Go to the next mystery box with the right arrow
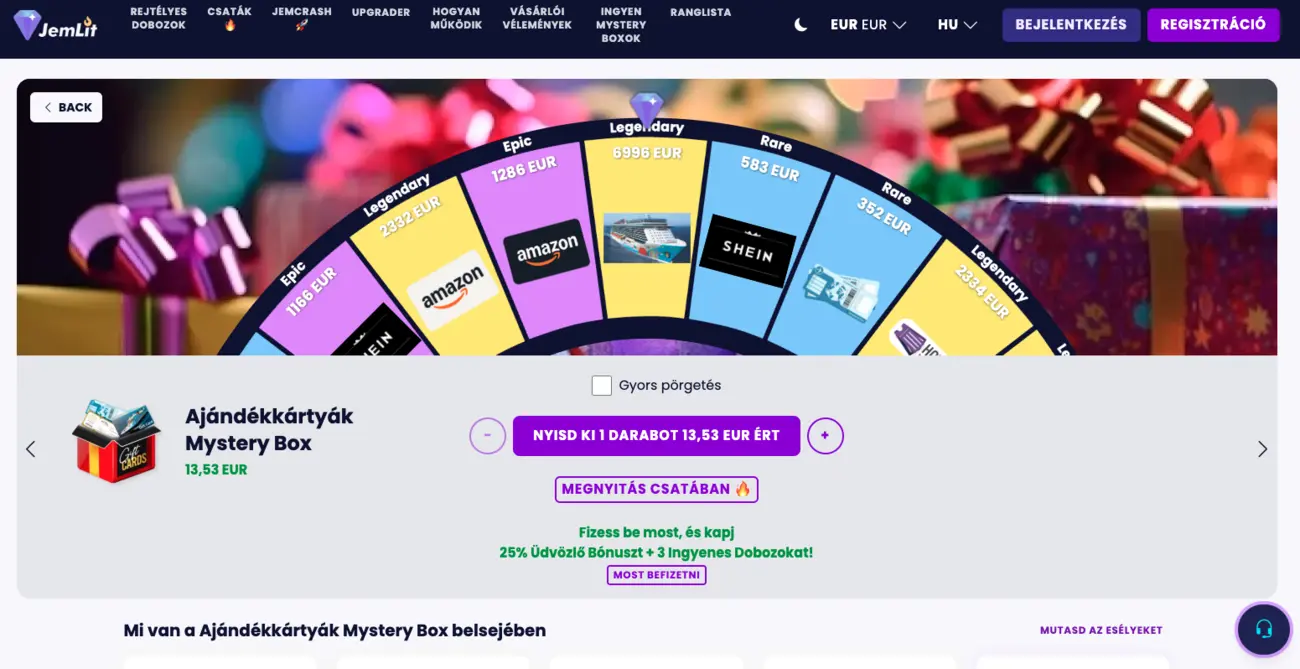Screen dimensions: 1300x669 tap(1262, 449)
